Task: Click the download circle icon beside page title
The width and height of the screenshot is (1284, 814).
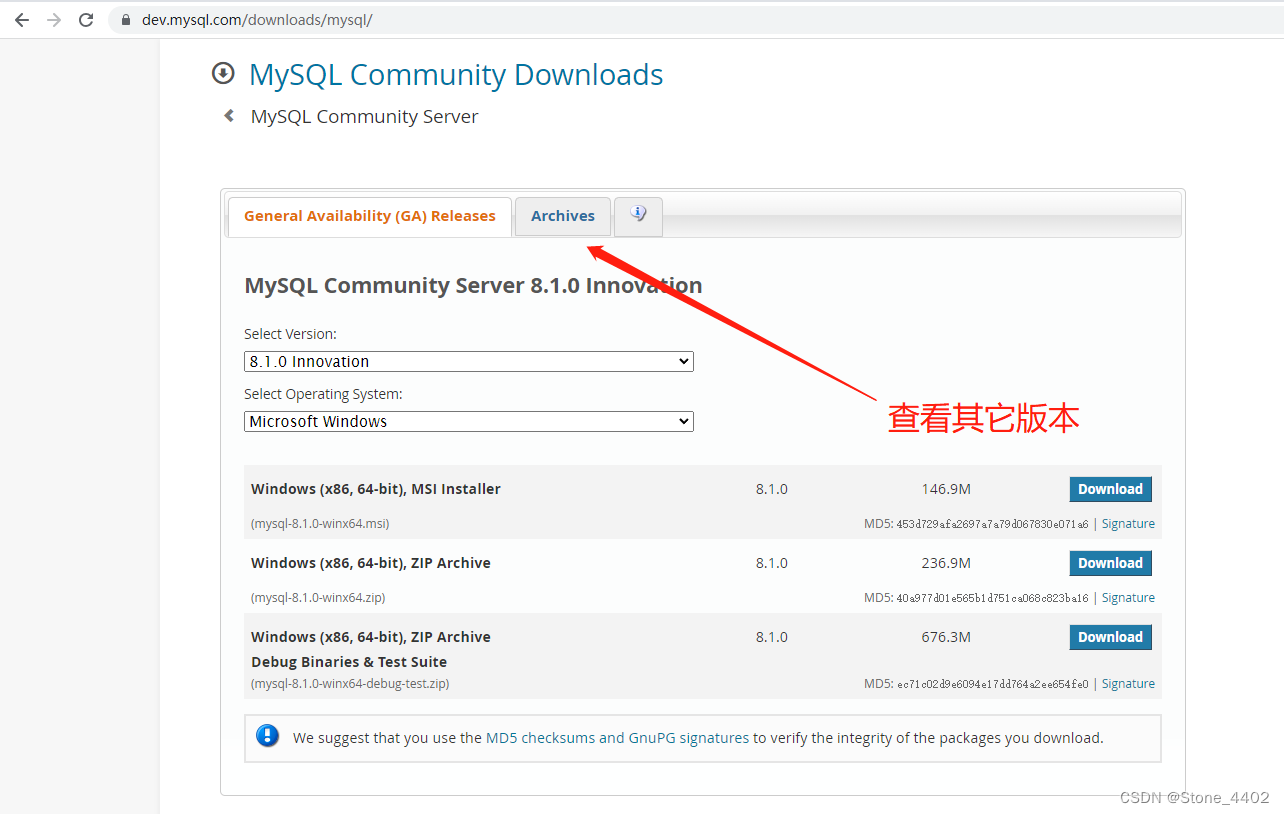Action: [223, 73]
